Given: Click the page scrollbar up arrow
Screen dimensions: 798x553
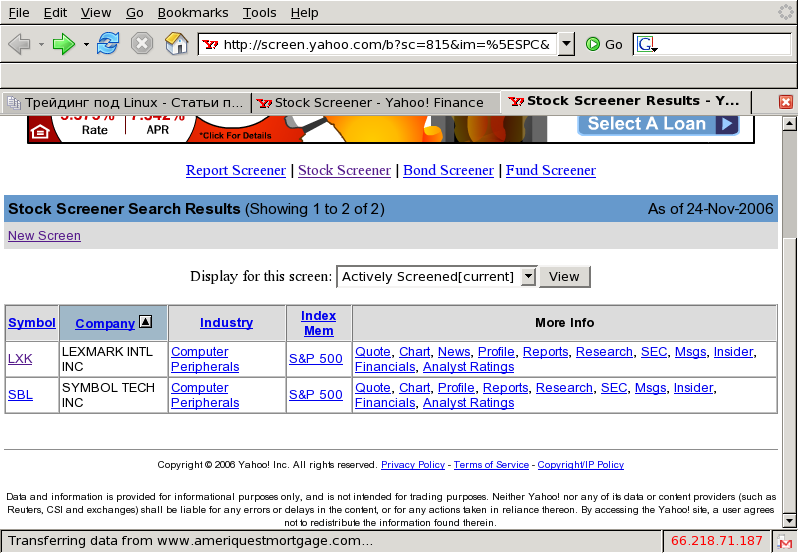Looking at the screenshot, I should coord(789,123).
